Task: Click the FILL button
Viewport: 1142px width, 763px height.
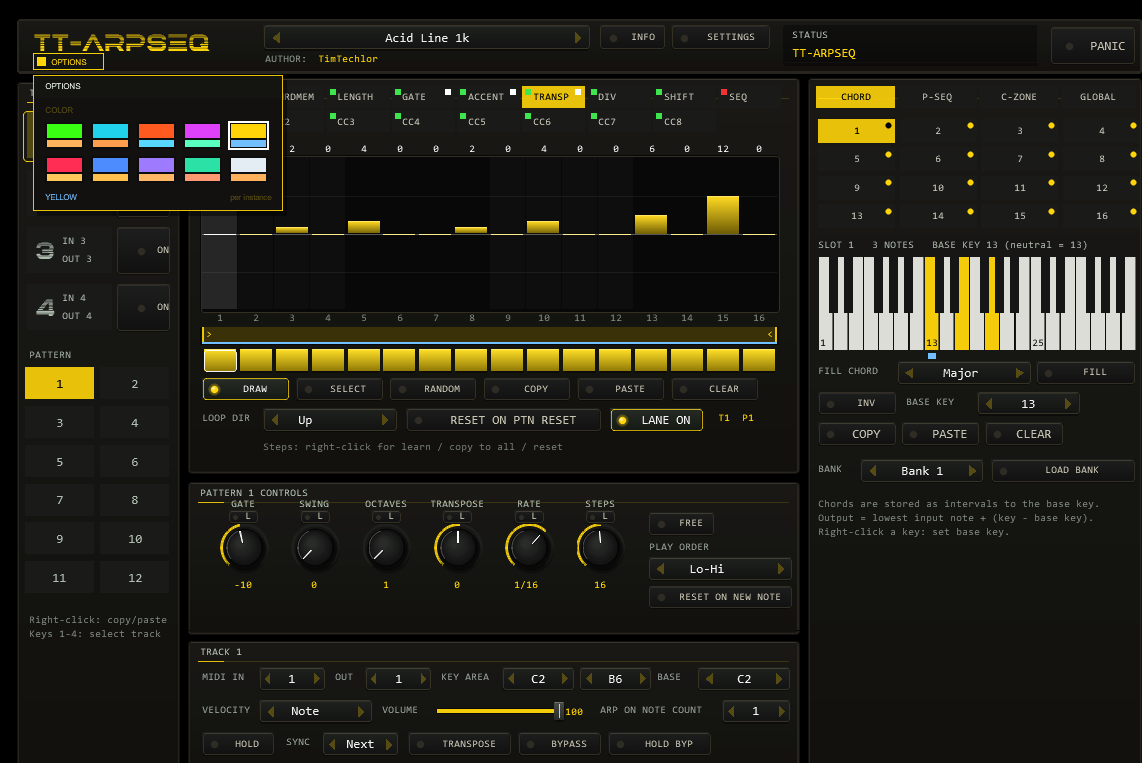Action: coord(1086,372)
